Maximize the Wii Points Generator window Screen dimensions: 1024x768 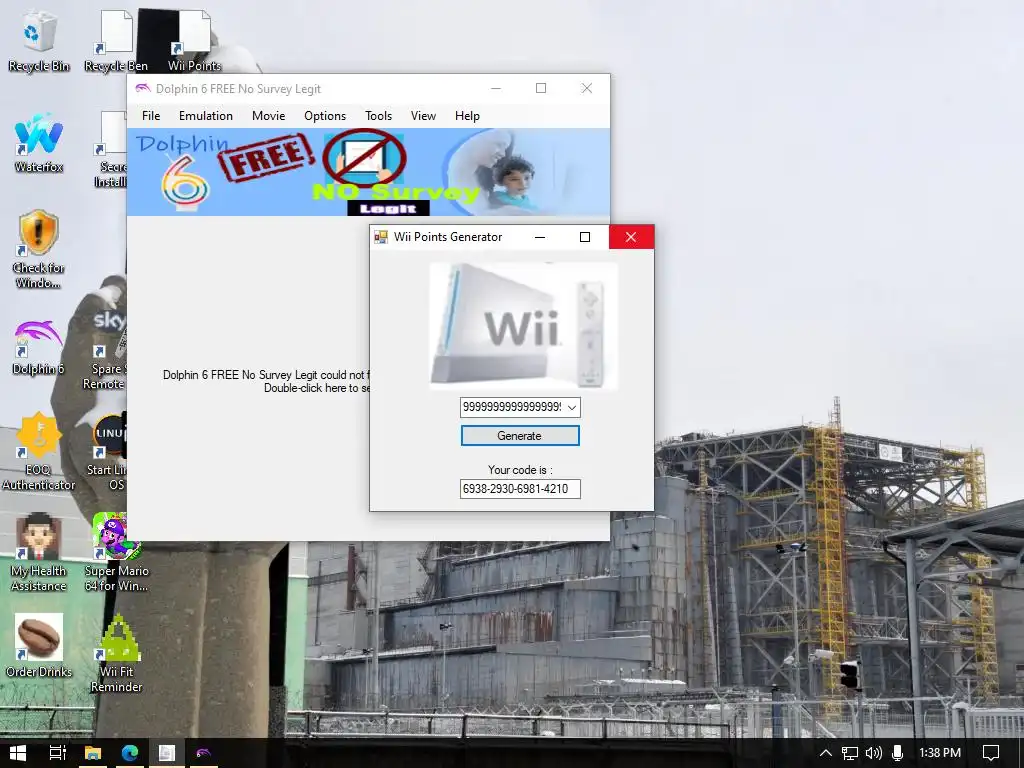pyautogui.click(x=585, y=237)
